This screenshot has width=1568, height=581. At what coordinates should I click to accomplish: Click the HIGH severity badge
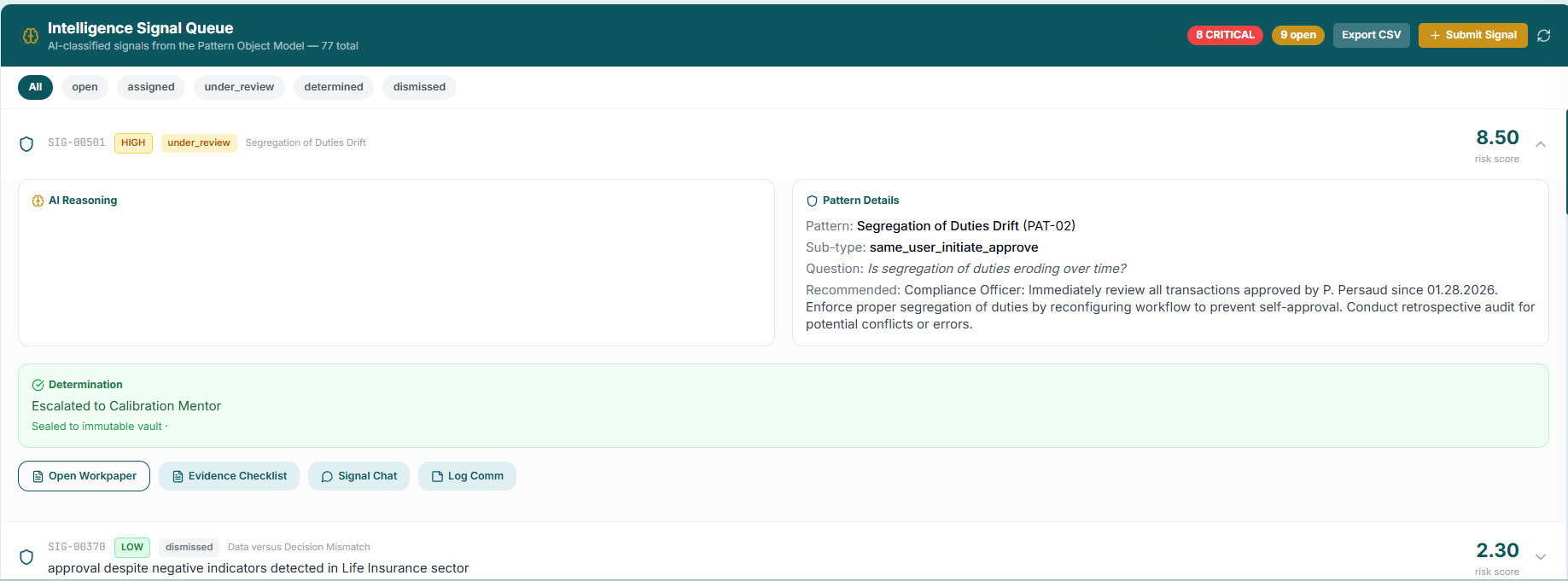pyautogui.click(x=133, y=142)
